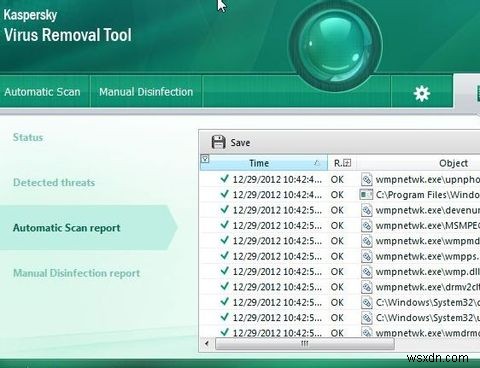480x368 pixels.
Task: Open the Detected threats section
Action: pyautogui.click(x=54, y=182)
